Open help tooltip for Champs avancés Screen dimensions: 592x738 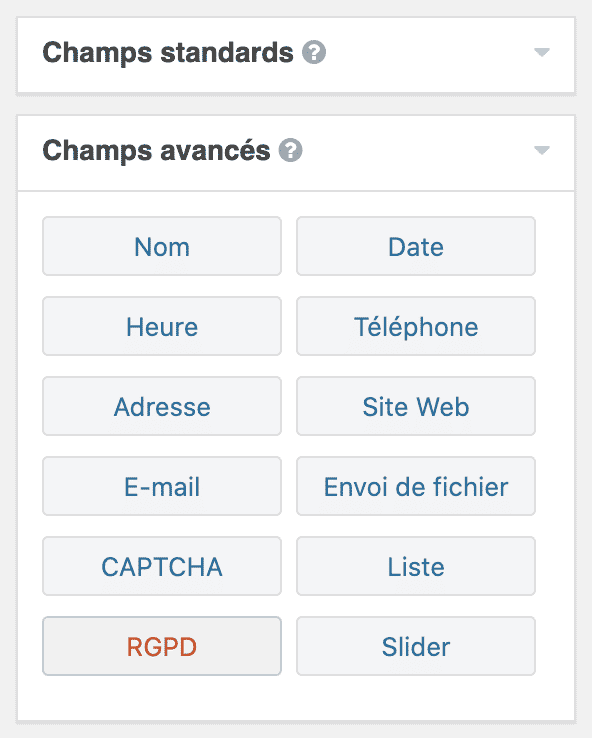click(291, 151)
